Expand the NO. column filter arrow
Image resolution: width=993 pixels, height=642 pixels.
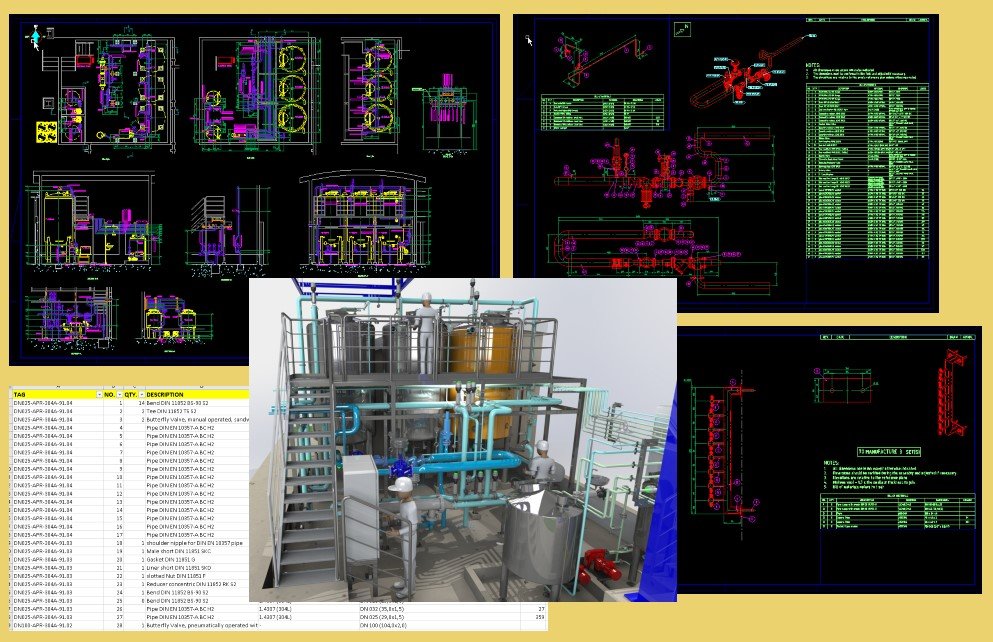[x=120, y=394]
